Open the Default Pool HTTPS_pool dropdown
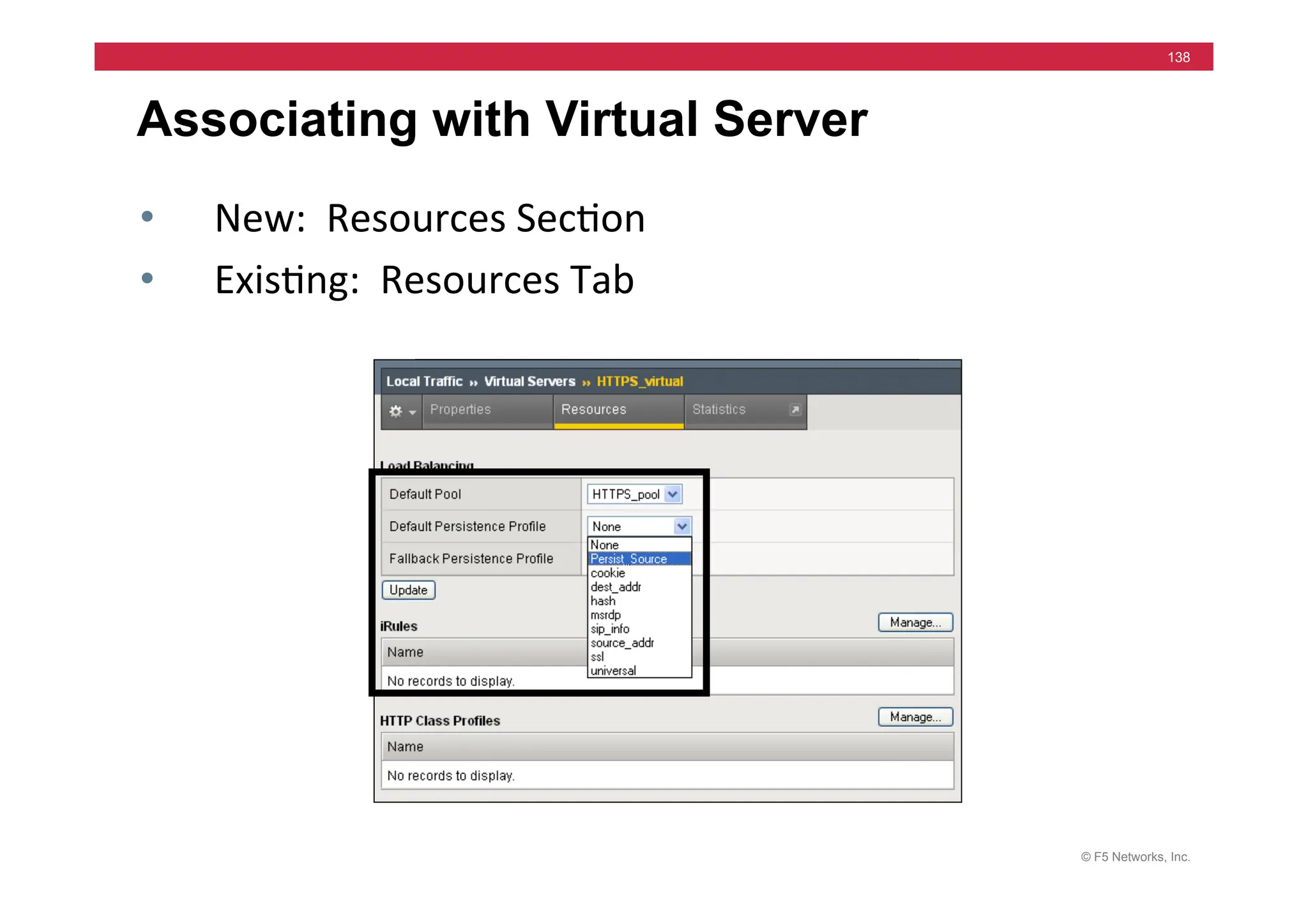Screen dimensions: 1308x924 (x=635, y=494)
